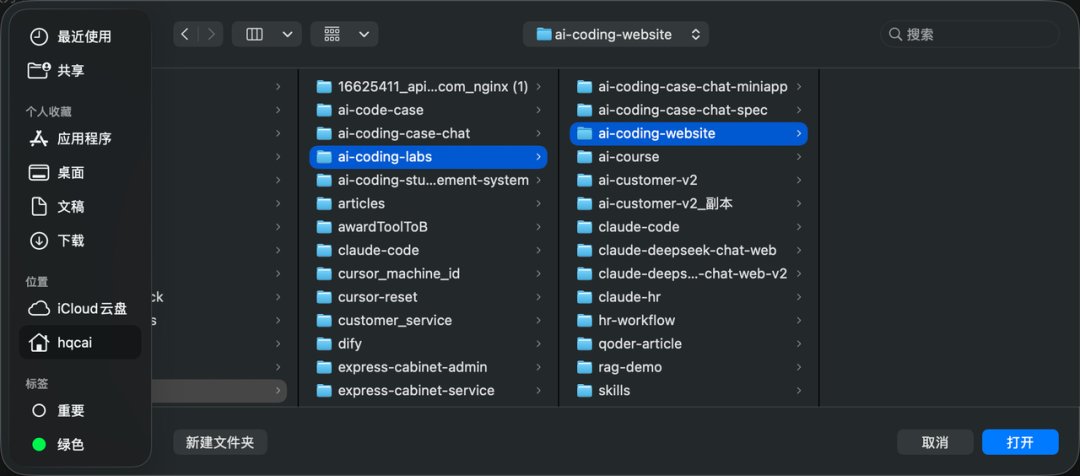
Task: Select the ai-coding-labs folder
Action: click(428, 157)
